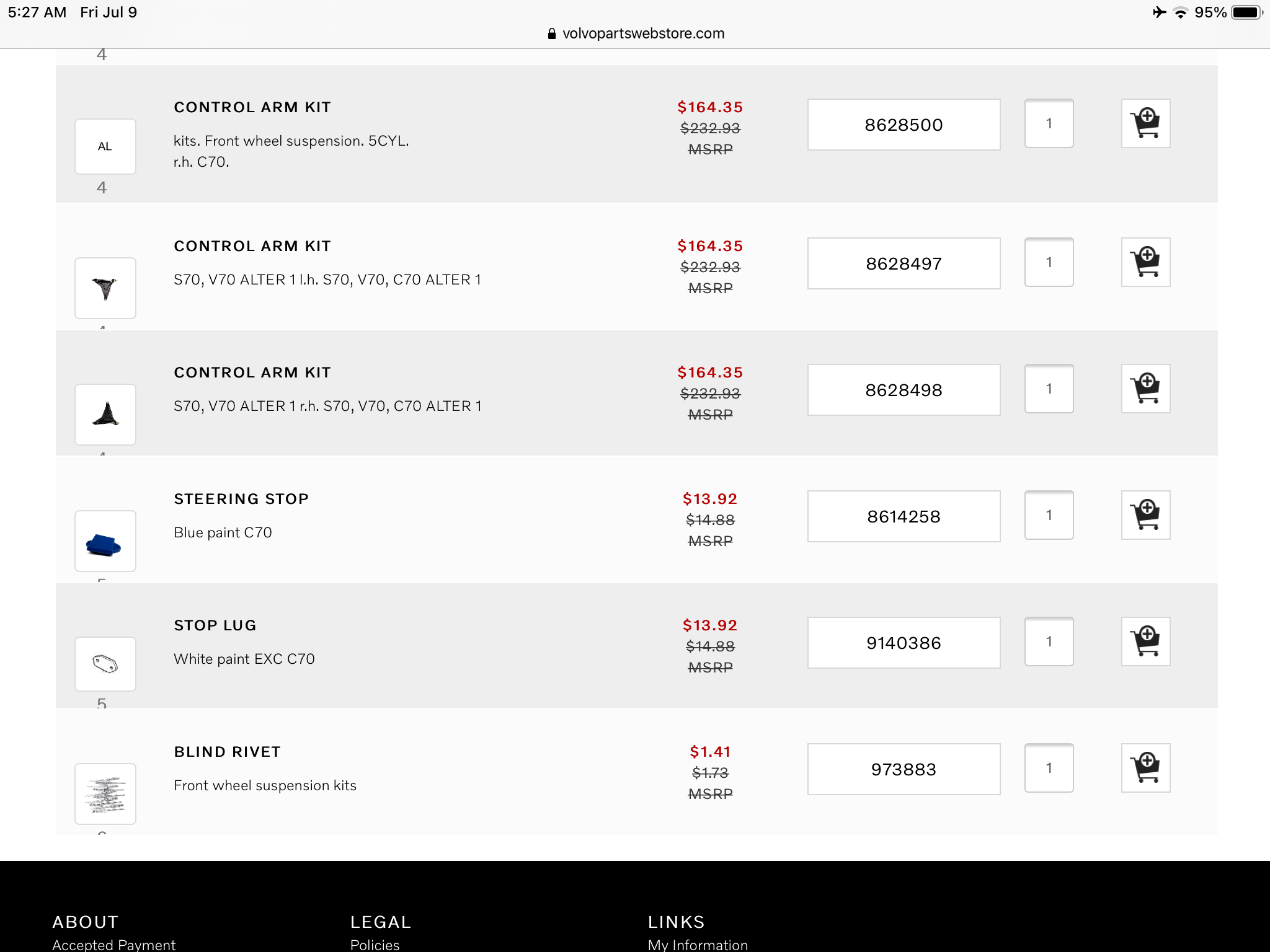Add control arm kit 8628497 to cart

(1145, 262)
